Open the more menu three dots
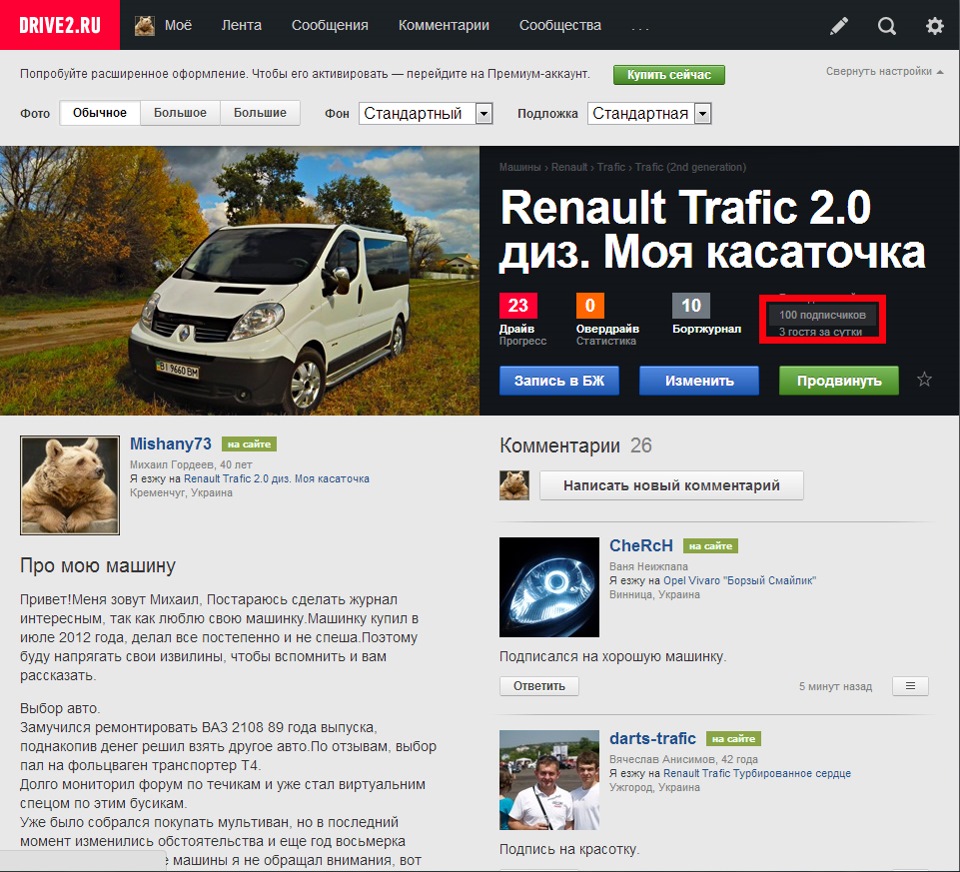 640,28
